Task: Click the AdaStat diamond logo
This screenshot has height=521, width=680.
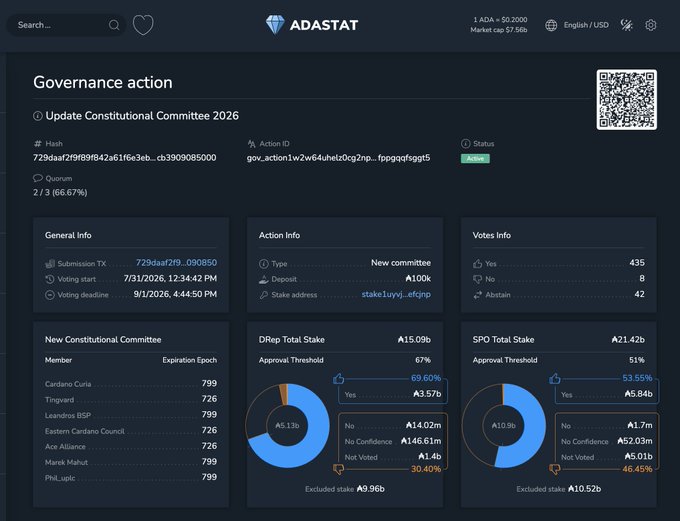Action: [275, 25]
